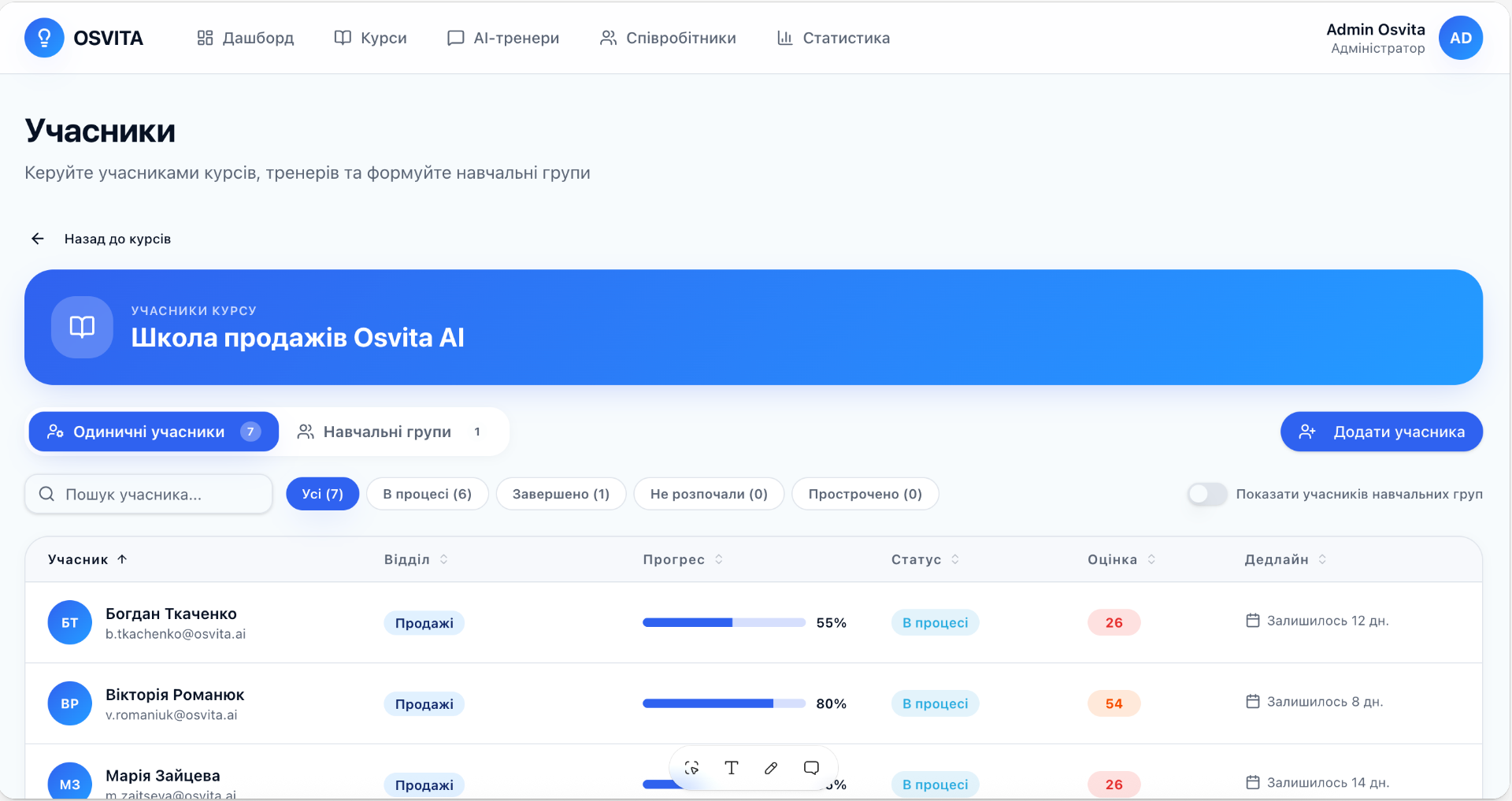Image resolution: width=1512 pixels, height=801 pixels.
Task: Click the 80% progress bar
Action: click(x=724, y=703)
